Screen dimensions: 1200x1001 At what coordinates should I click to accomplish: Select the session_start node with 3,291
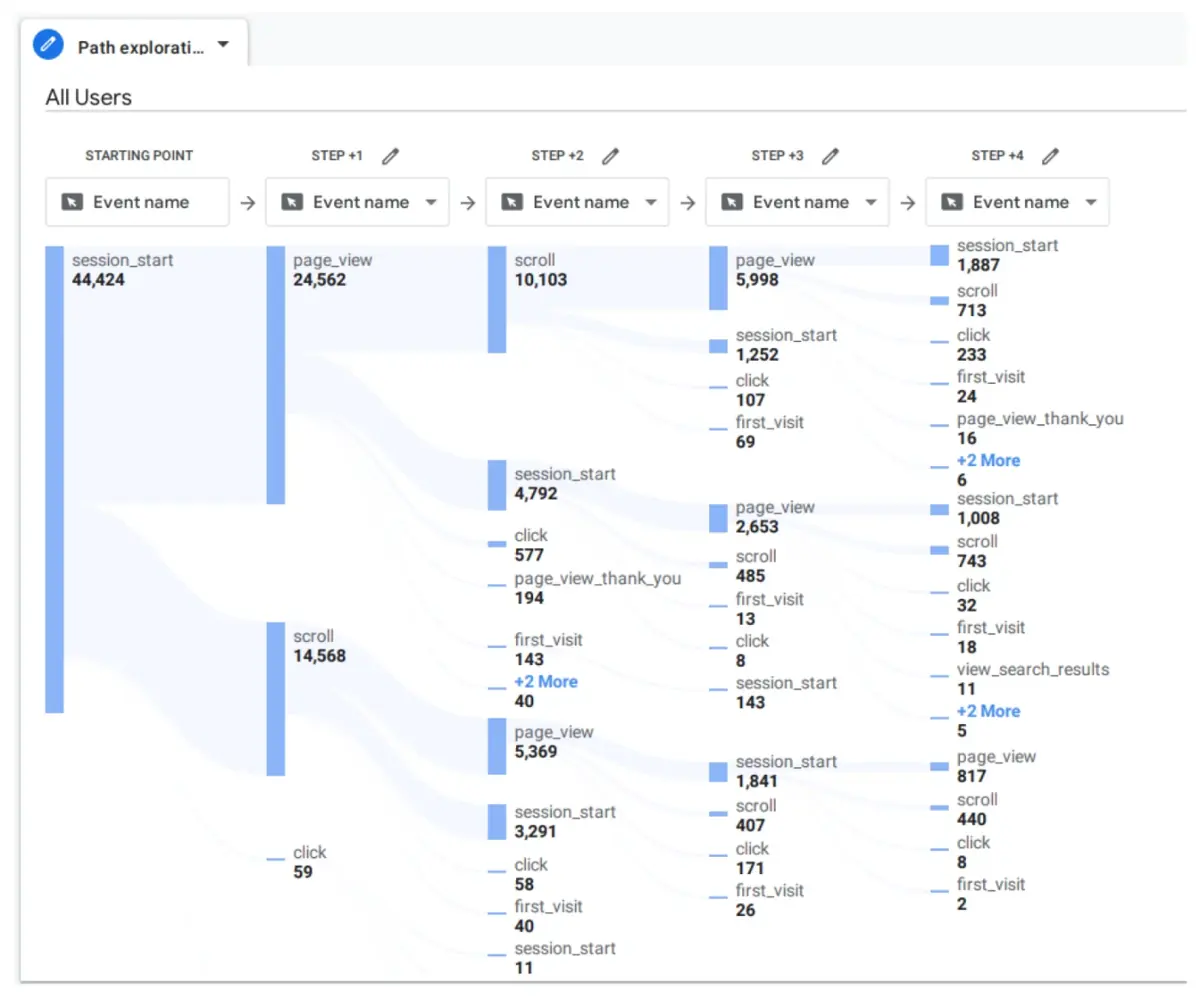coord(497,822)
